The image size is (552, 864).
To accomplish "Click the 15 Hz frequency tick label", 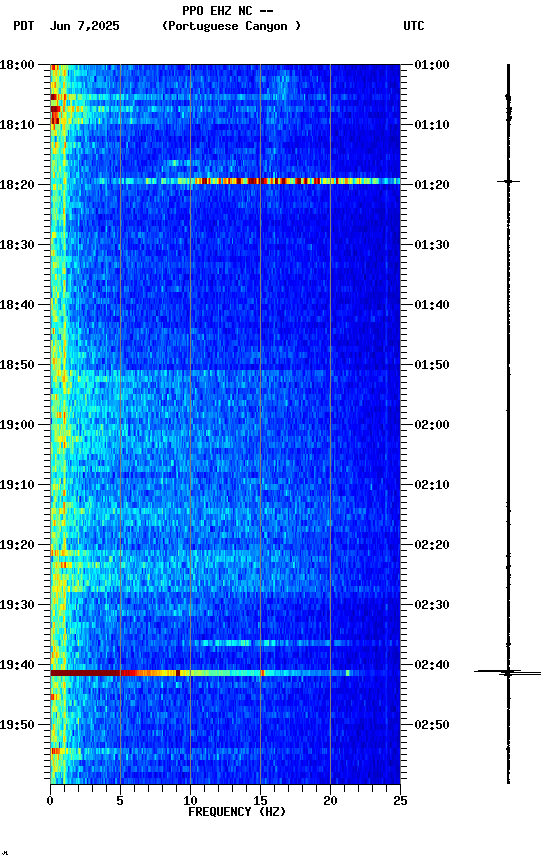I will 260,801.
